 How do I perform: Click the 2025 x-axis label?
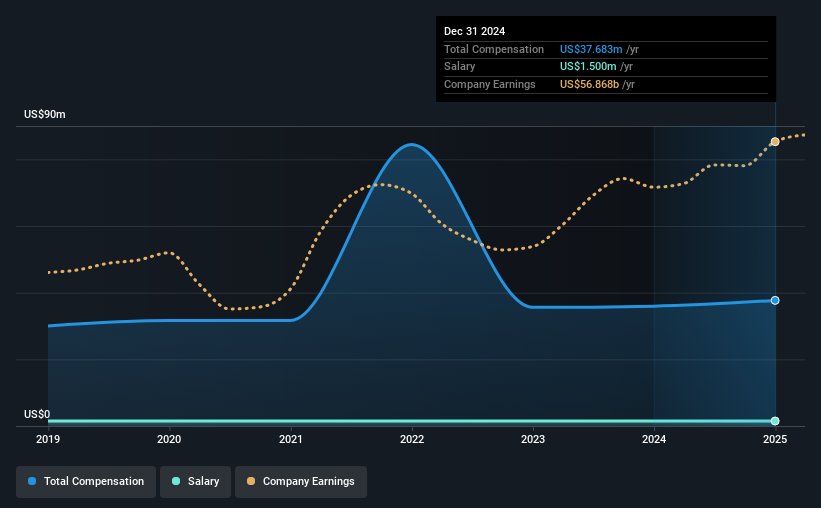775,439
